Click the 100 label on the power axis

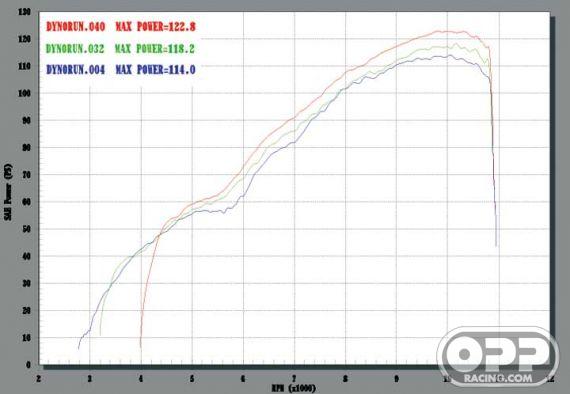pyautogui.click(x=24, y=93)
